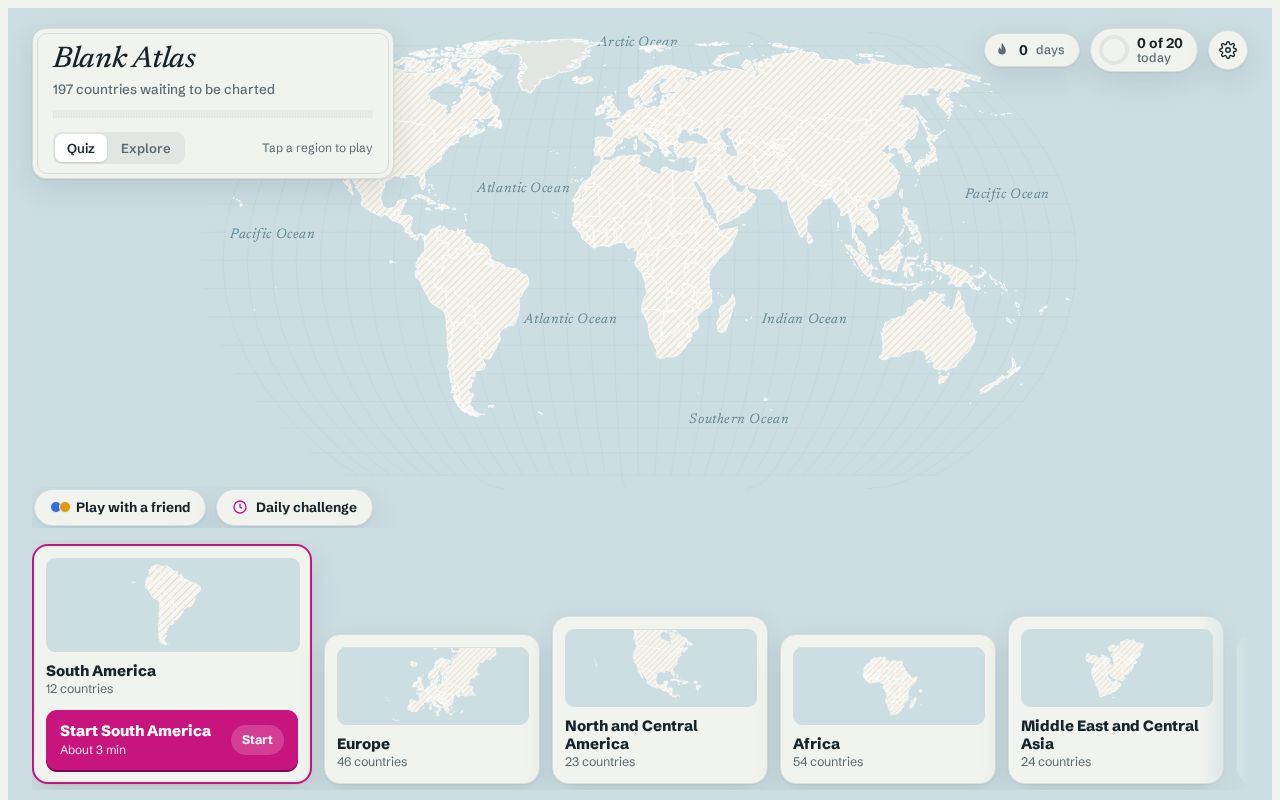Choose Middle East and Central Asia card

(1116, 700)
